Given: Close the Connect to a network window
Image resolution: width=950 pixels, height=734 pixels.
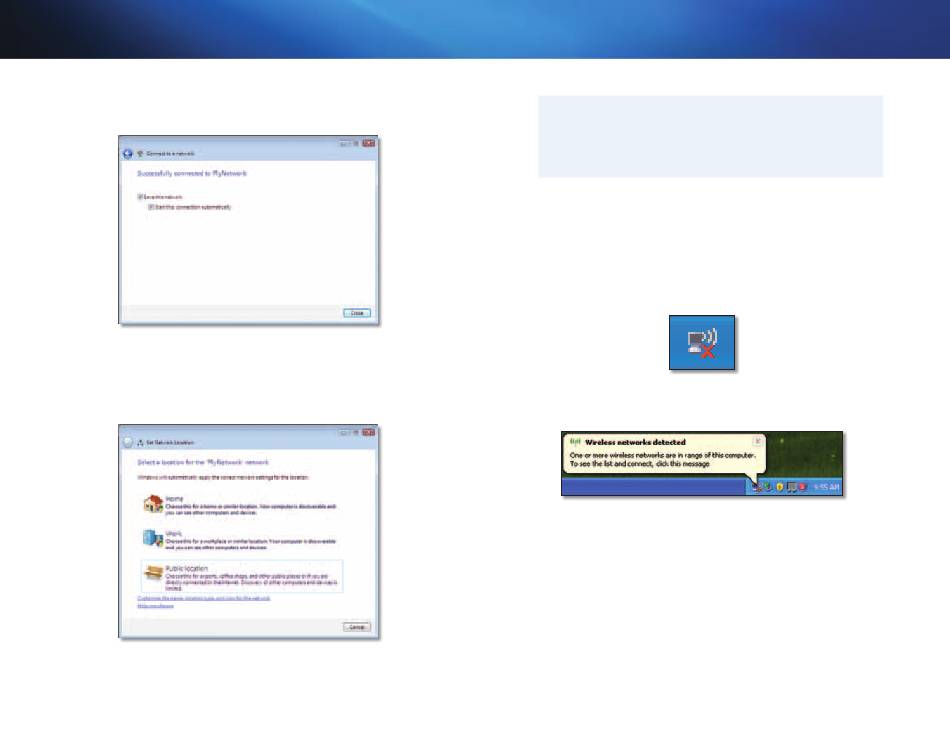Looking at the screenshot, I should (369, 144).
